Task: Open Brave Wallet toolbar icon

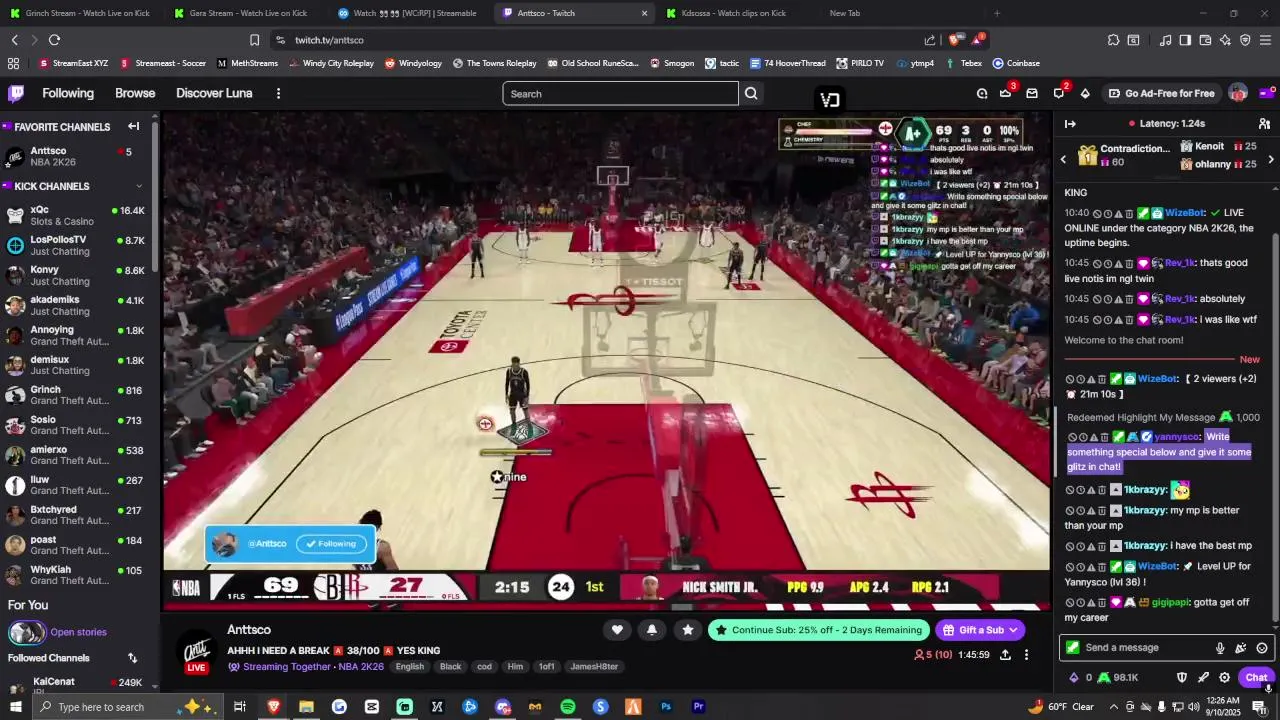Action: tap(1205, 40)
